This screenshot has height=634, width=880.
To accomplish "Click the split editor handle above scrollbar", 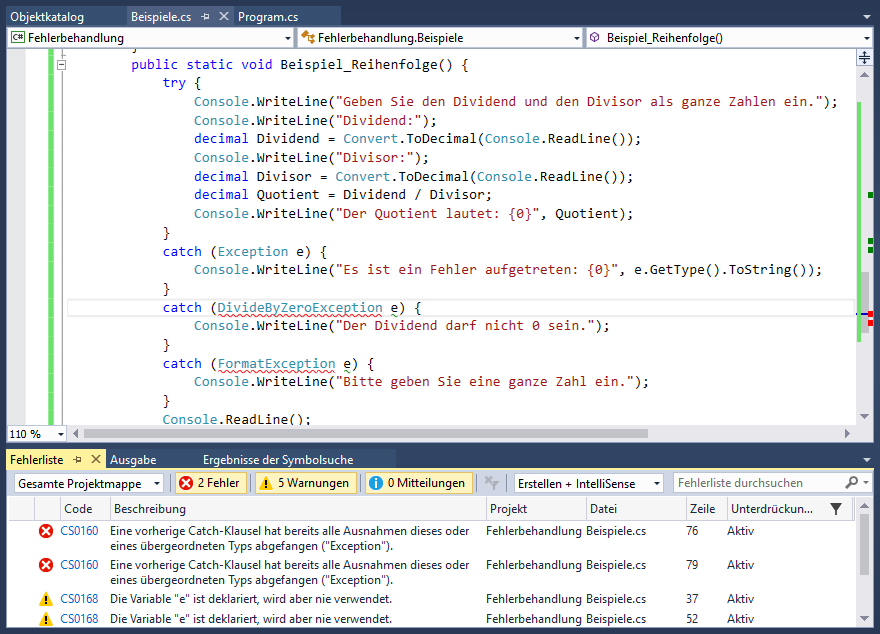I will tap(864, 58).
